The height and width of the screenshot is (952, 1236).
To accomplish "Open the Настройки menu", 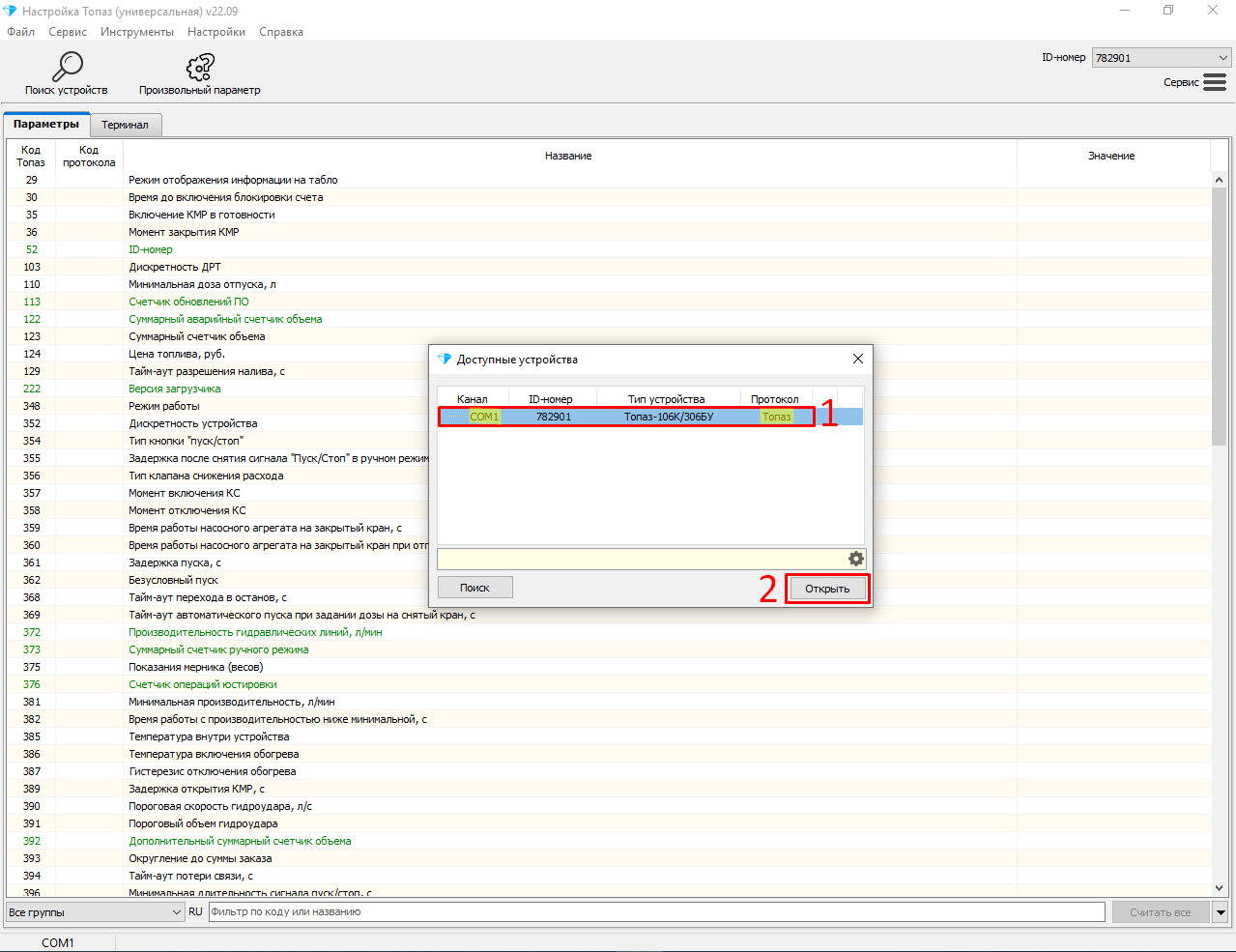I will click(x=216, y=32).
